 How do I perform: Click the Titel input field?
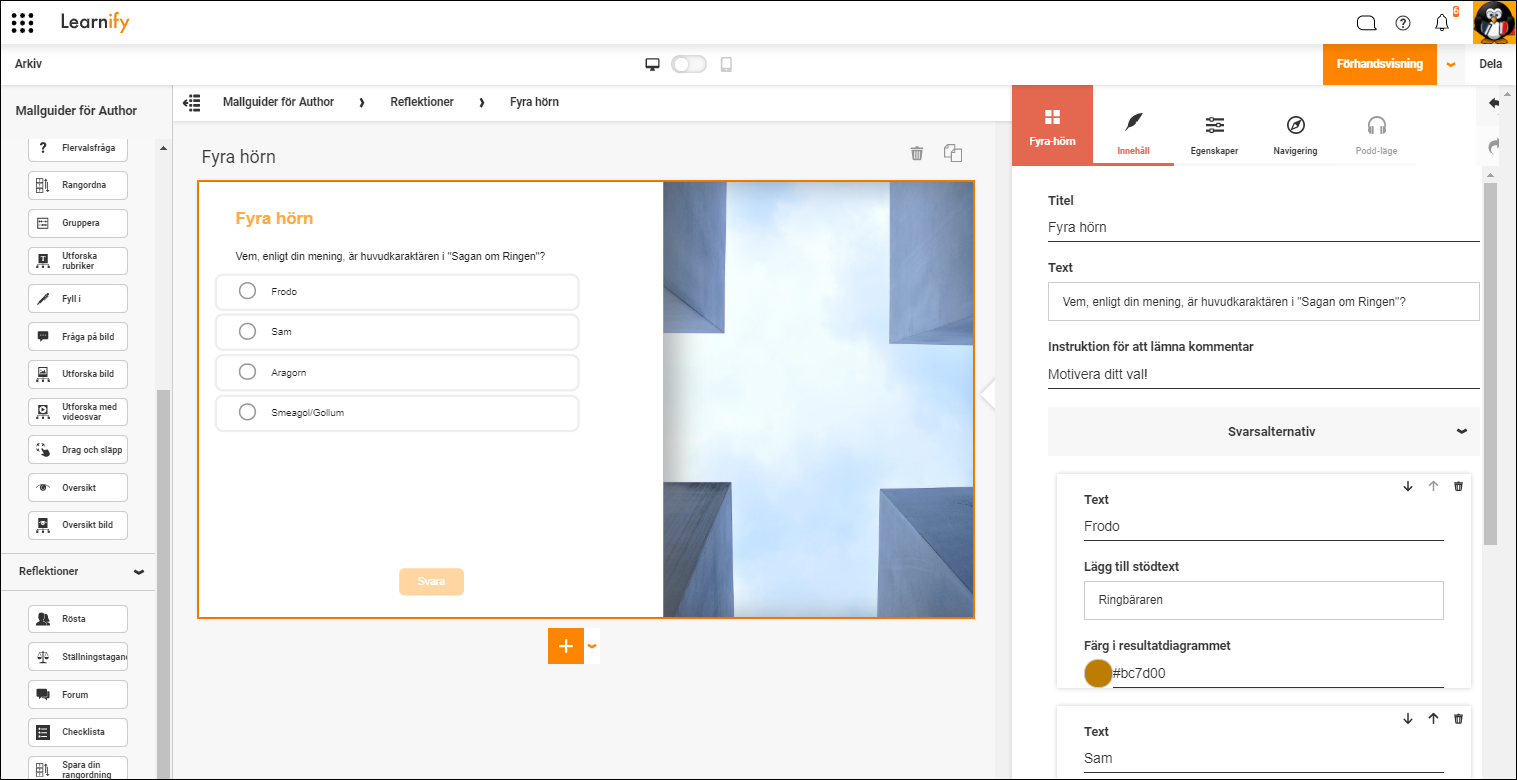click(1263, 227)
